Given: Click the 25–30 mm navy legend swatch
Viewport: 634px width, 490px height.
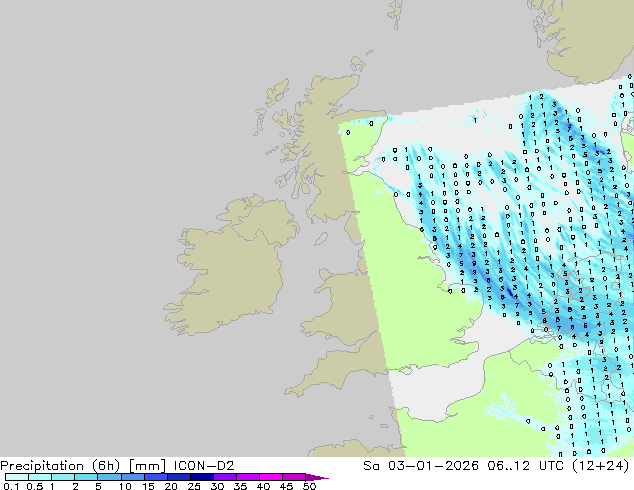Looking at the screenshot, I should (x=202, y=477).
